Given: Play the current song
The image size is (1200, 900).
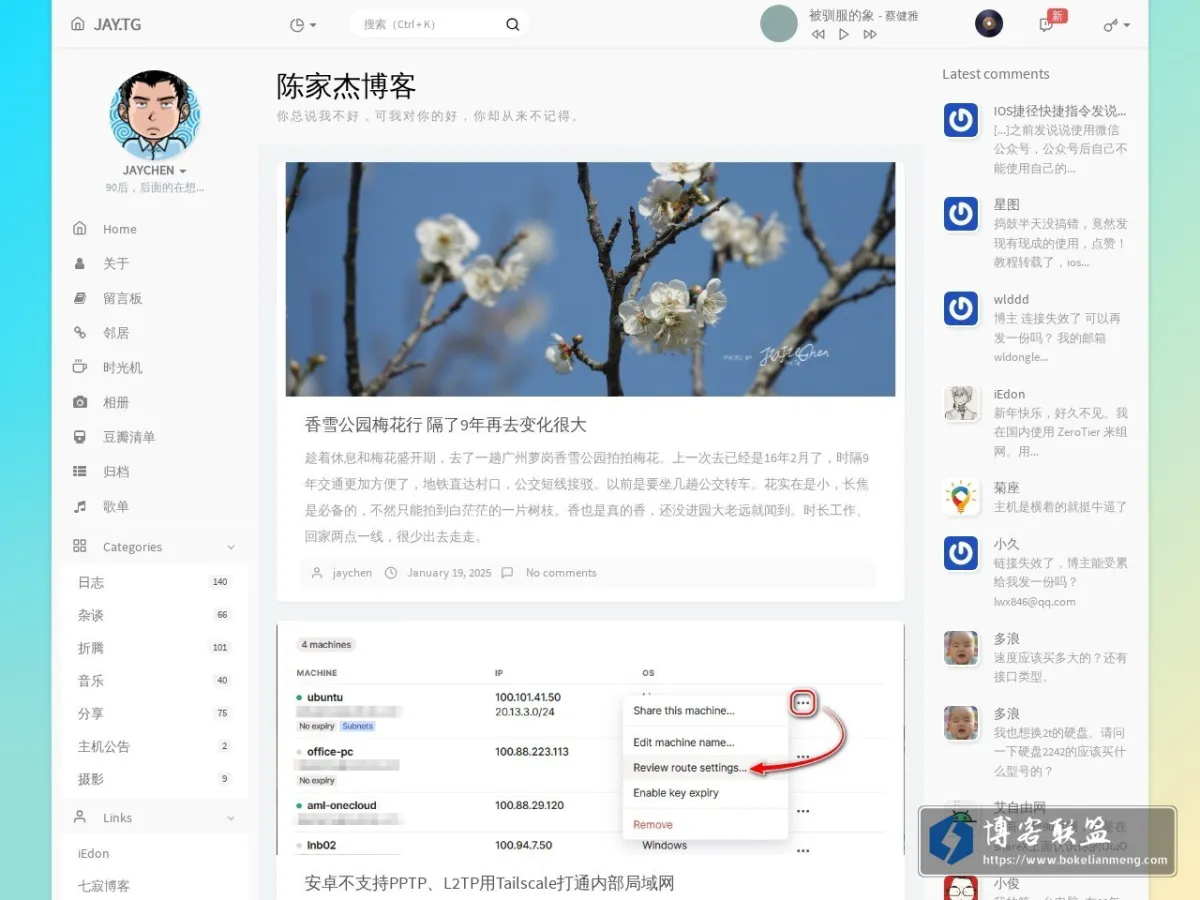Looking at the screenshot, I should tap(843, 34).
